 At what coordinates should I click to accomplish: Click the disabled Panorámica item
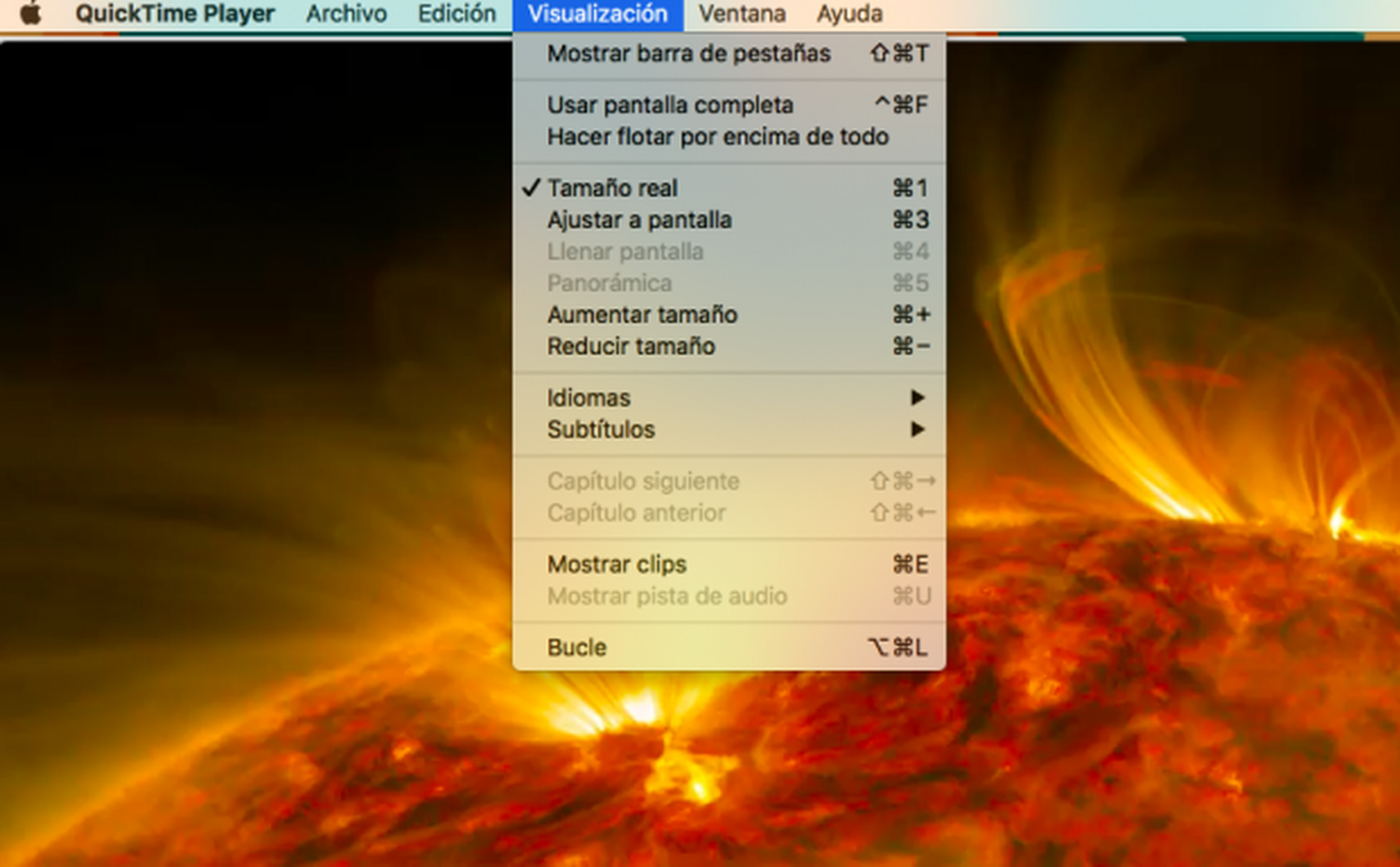[x=729, y=283]
